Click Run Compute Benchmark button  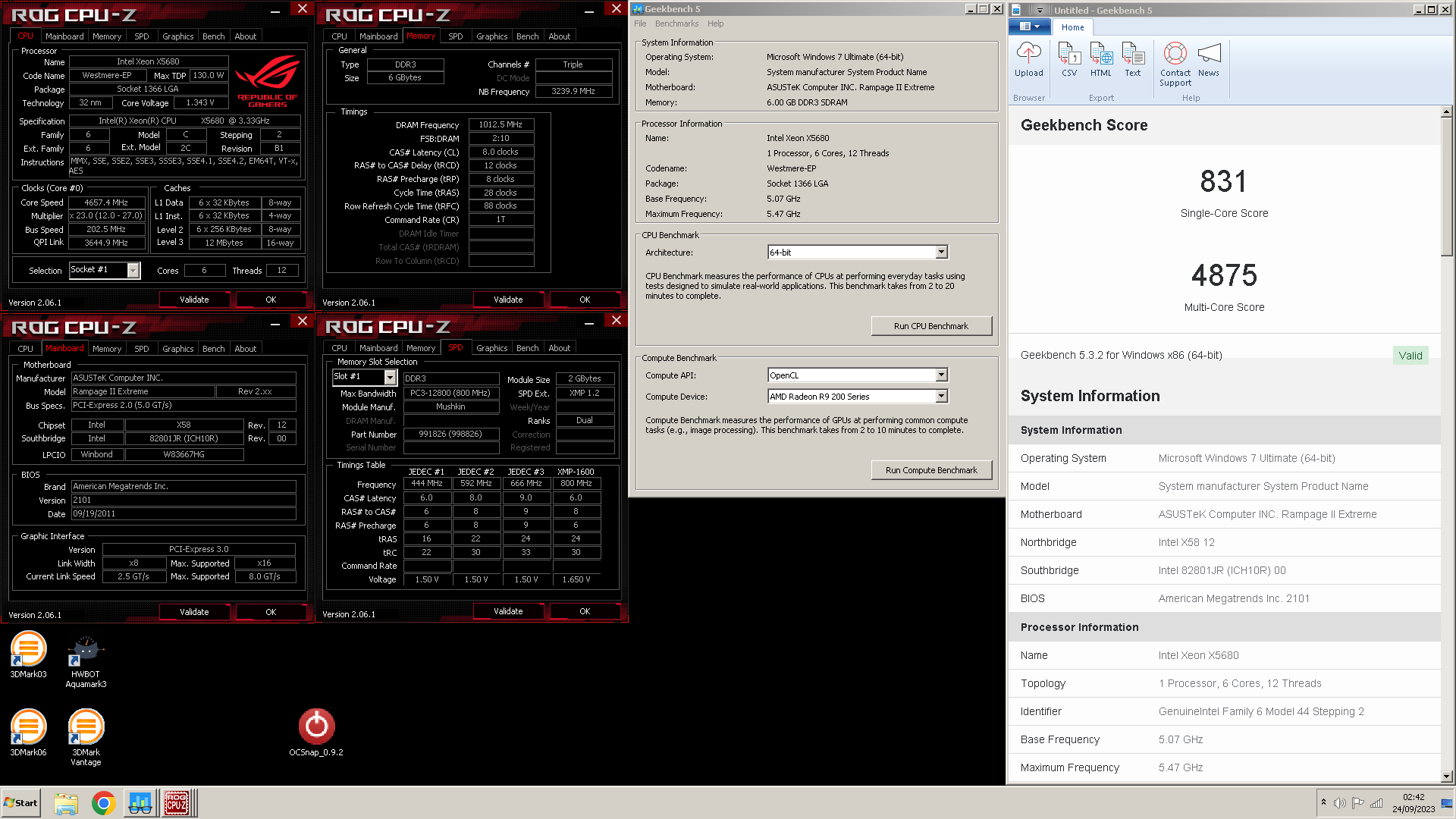coord(931,470)
